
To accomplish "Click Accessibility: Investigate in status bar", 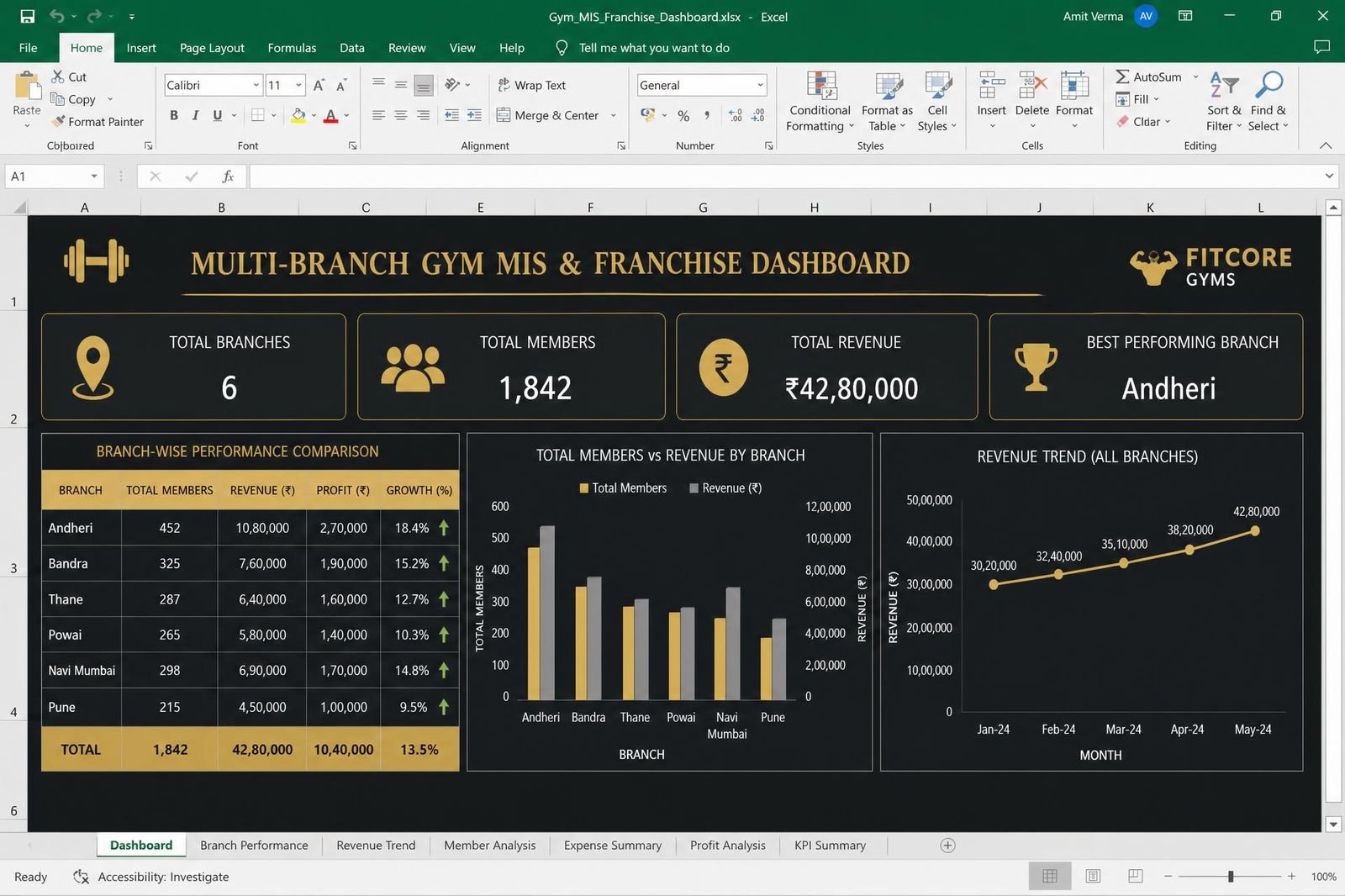I will [x=151, y=876].
